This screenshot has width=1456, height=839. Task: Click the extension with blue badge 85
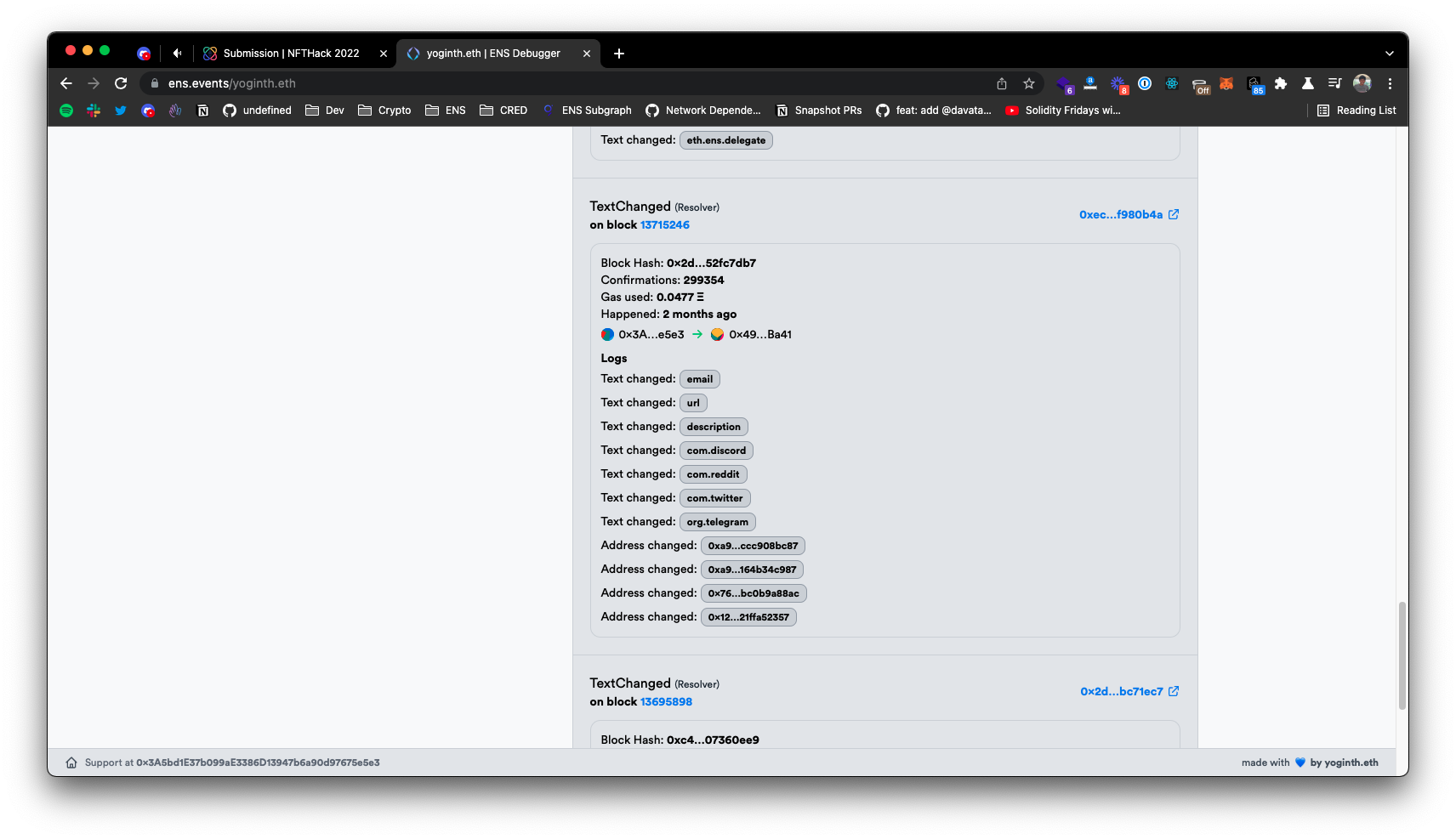pos(1254,84)
